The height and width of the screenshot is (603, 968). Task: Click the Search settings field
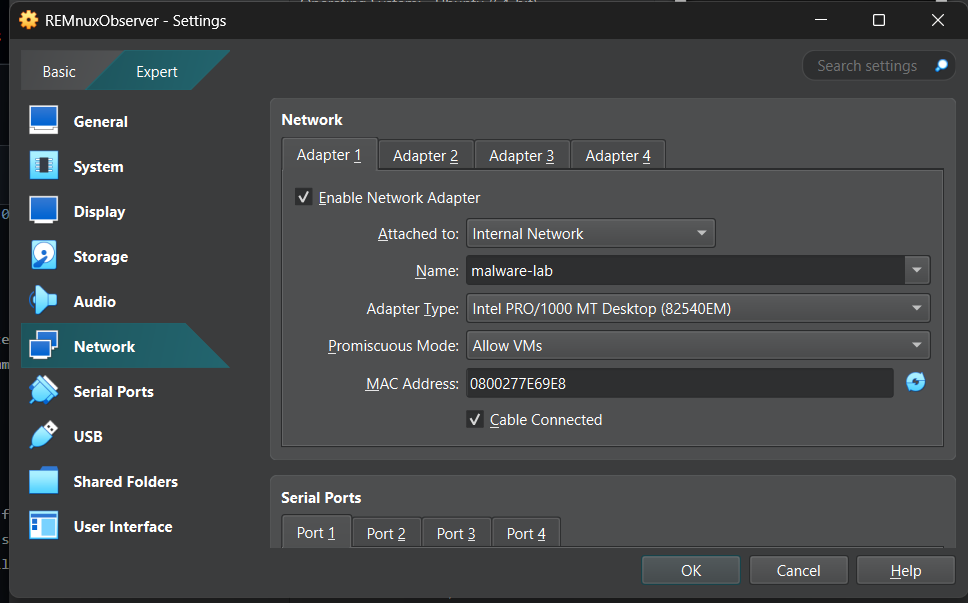coord(870,65)
